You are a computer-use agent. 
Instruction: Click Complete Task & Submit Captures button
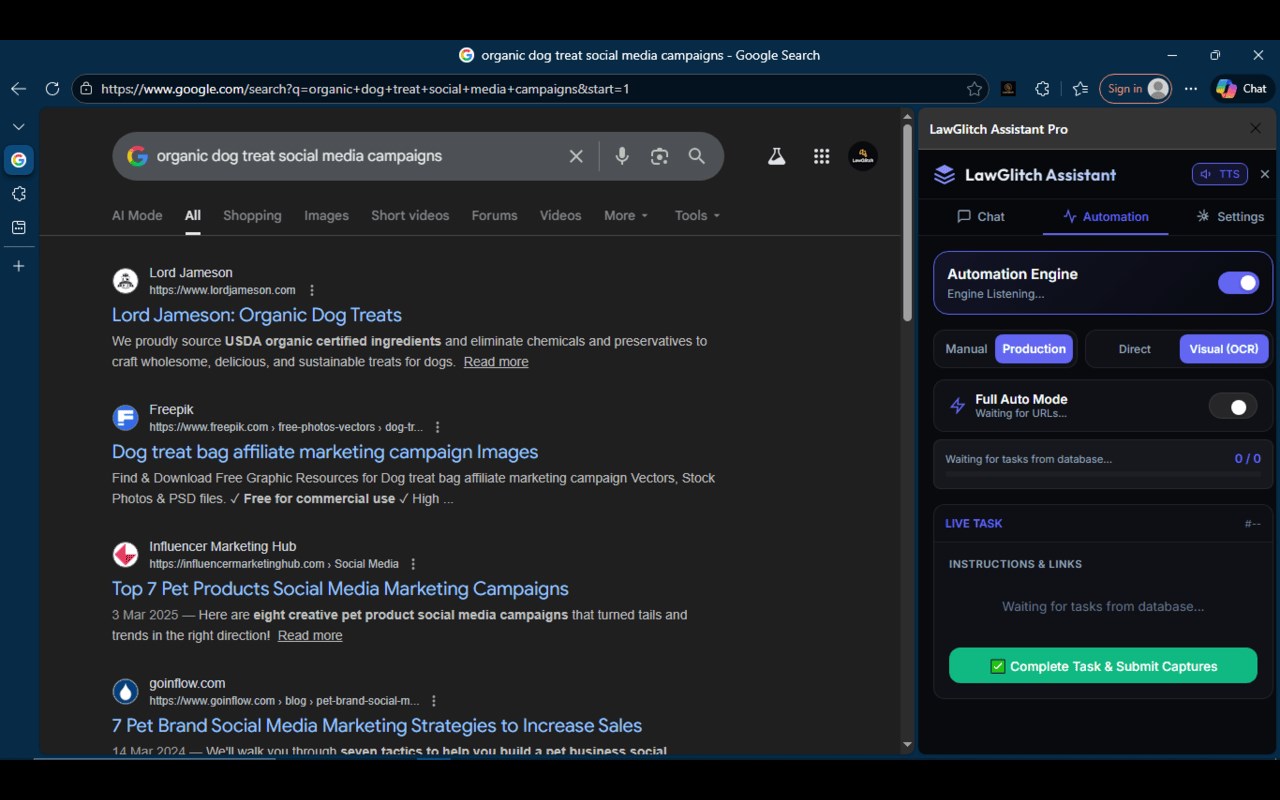[1103, 666]
